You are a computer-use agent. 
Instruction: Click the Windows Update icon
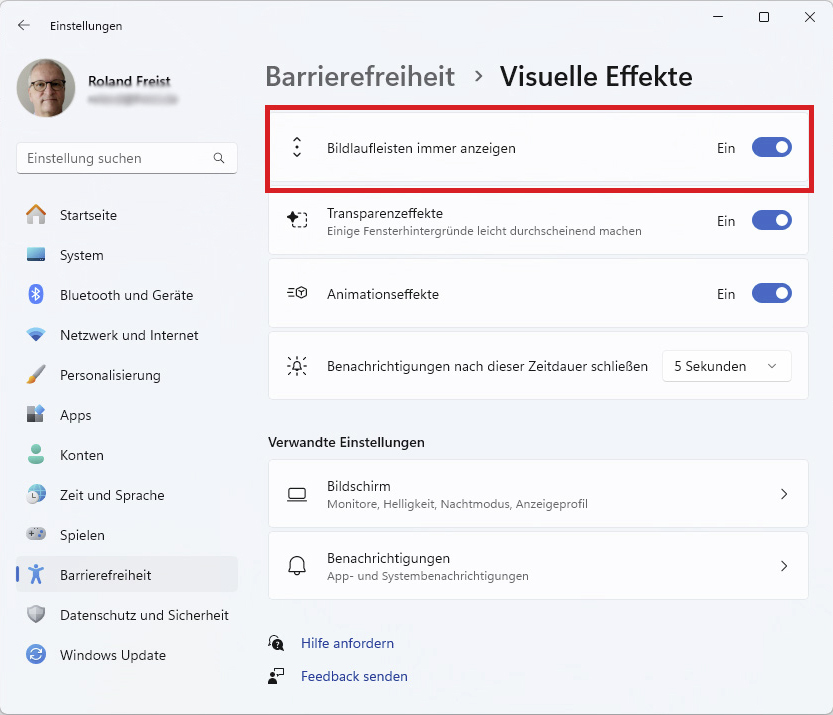pos(36,655)
